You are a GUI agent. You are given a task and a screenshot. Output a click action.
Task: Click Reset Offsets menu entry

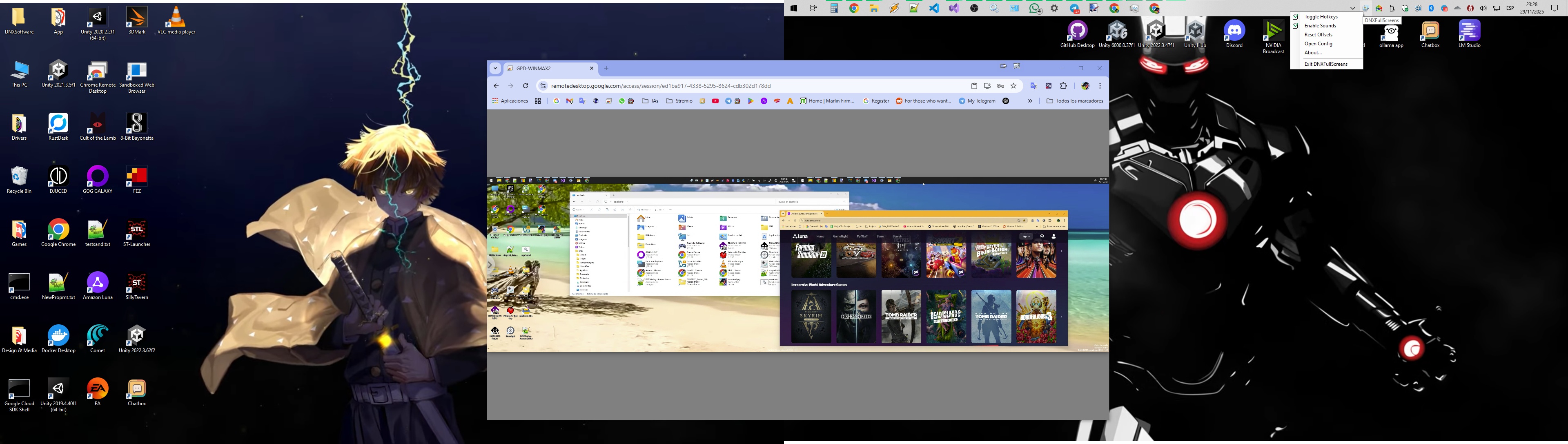click(x=1318, y=35)
